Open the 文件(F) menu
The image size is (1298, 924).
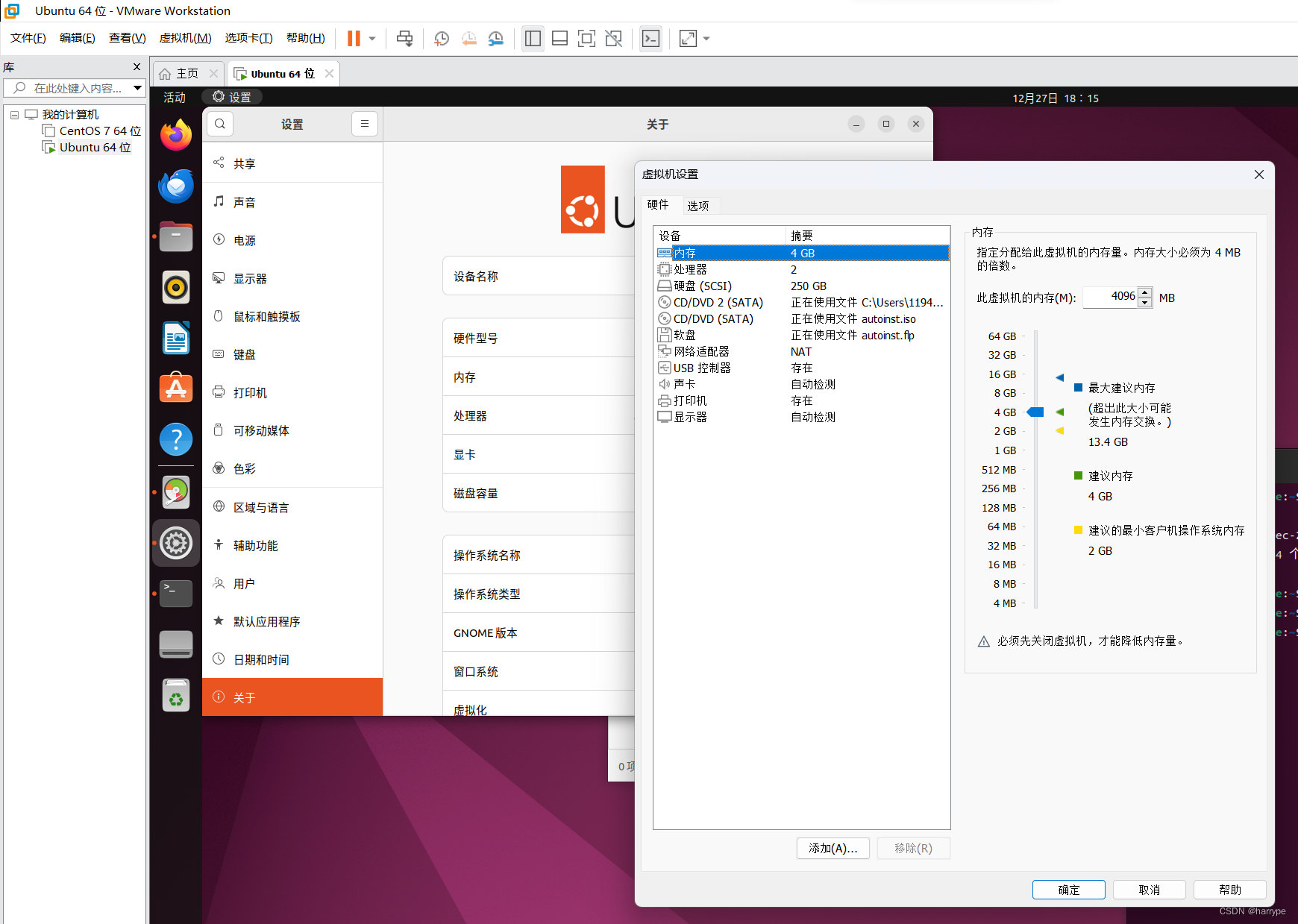point(28,38)
